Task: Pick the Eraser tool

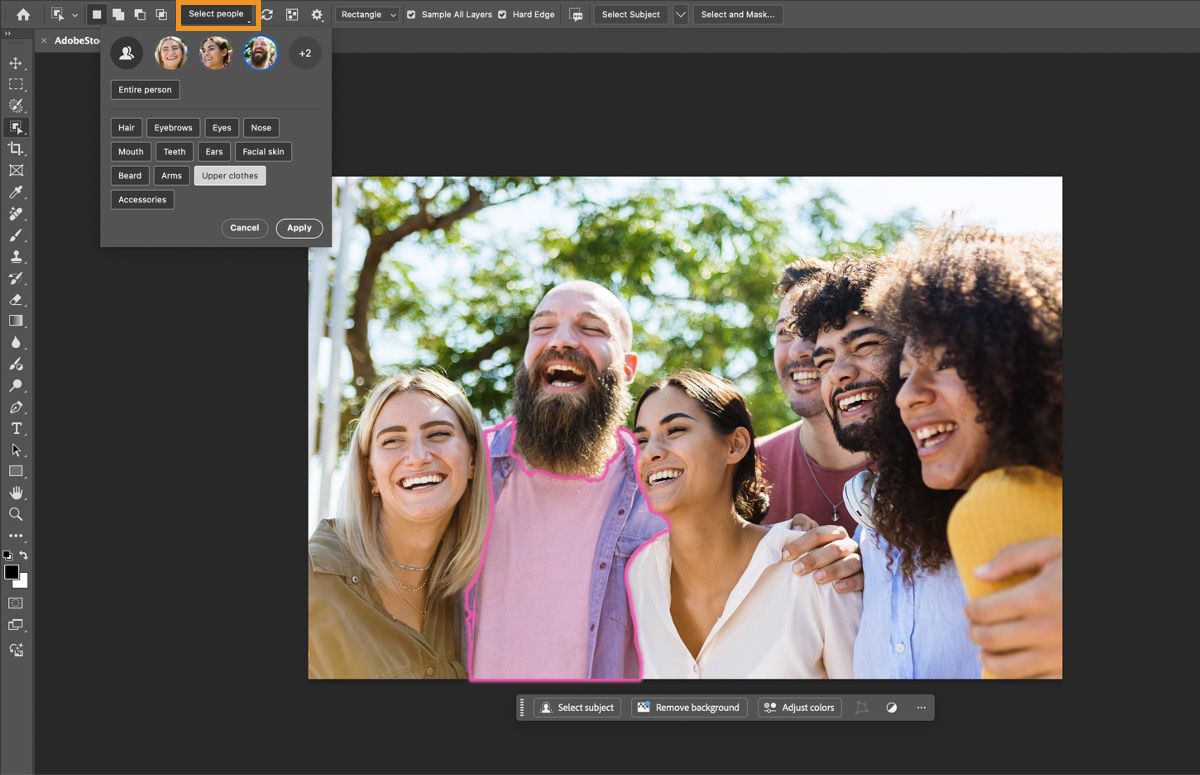Action: point(16,299)
